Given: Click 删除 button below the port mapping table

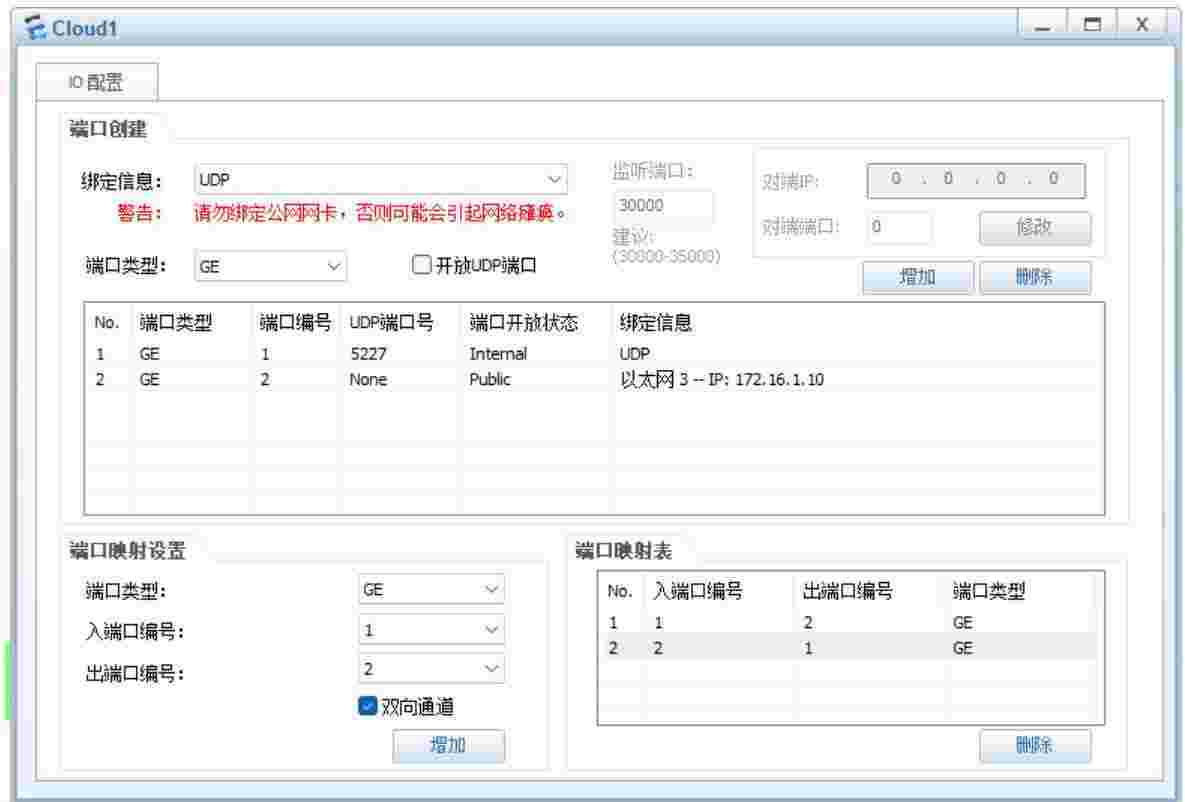Looking at the screenshot, I should click(x=1034, y=746).
